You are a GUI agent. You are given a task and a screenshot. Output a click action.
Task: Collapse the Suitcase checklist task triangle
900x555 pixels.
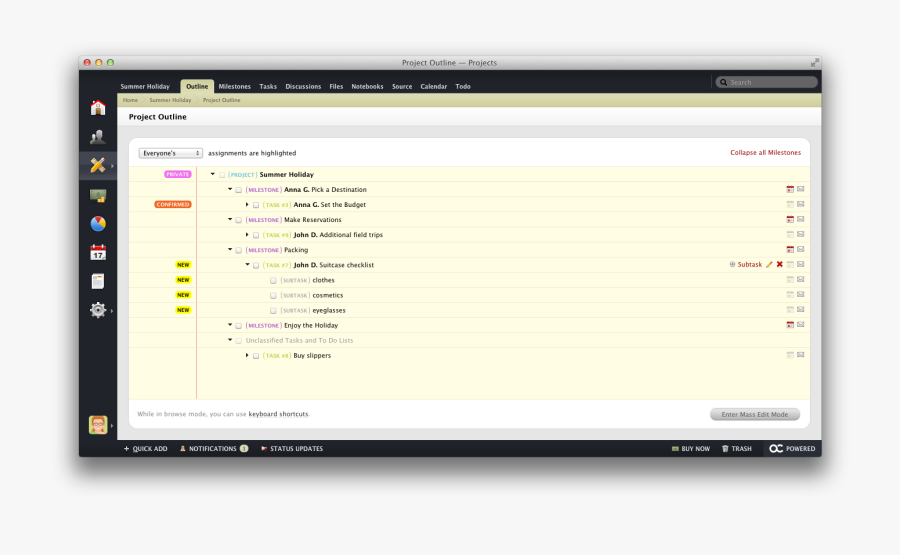(x=247, y=265)
